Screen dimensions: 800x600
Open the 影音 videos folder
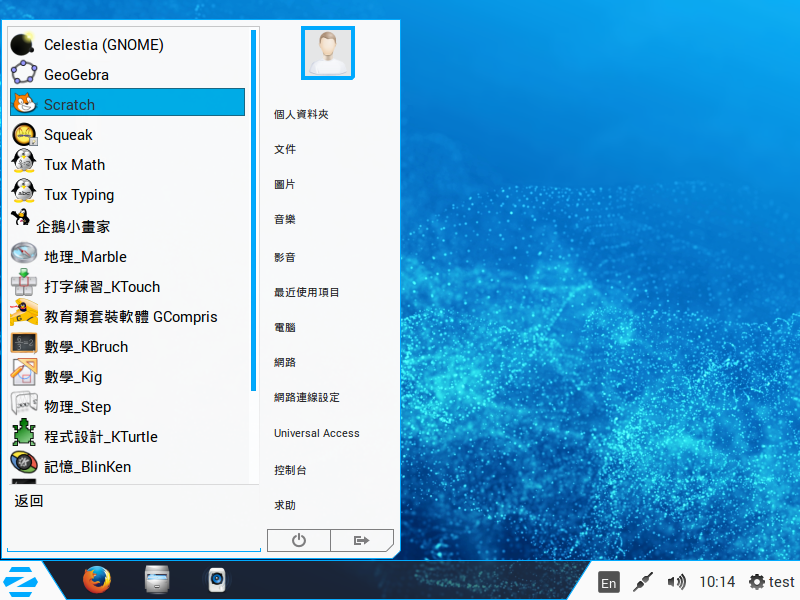pyautogui.click(x=285, y=257)
